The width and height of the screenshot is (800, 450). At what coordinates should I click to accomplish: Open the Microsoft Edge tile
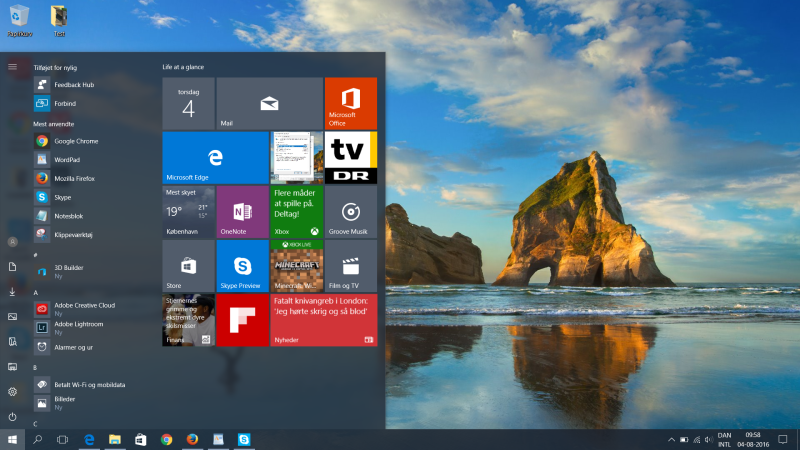(x=215, y=157)
